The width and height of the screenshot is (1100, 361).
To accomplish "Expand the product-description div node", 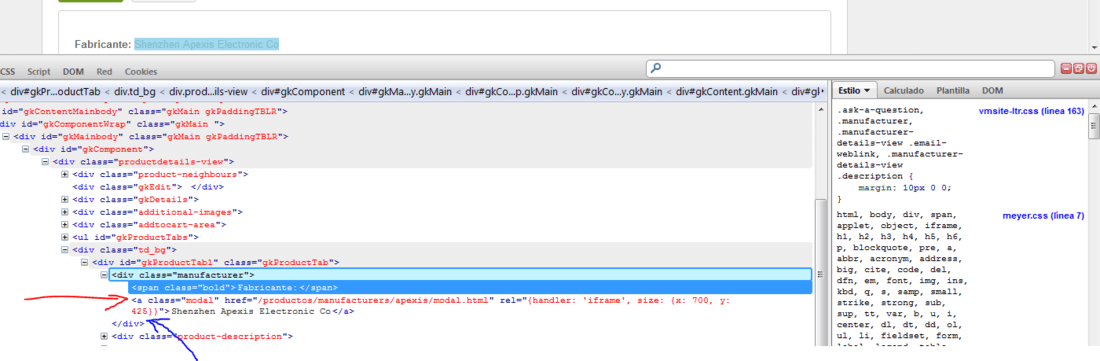I will [104, 337].
